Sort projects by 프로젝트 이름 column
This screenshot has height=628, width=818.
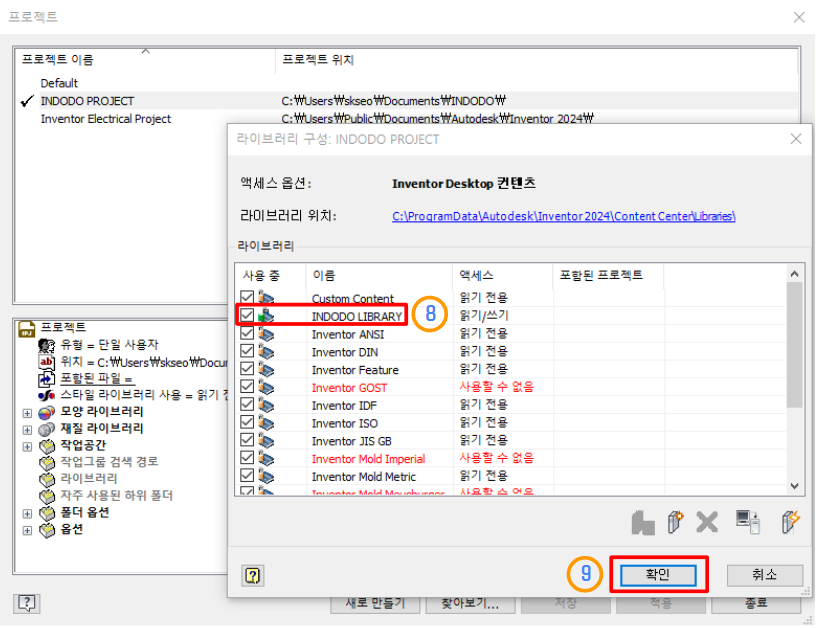(x=145, y=60)
